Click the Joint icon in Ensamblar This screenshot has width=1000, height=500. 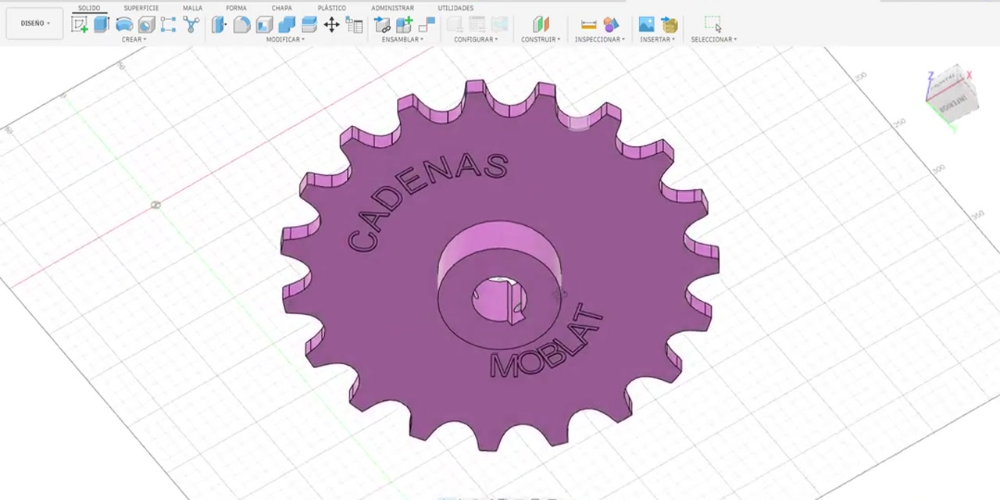[x=382, y=25]
